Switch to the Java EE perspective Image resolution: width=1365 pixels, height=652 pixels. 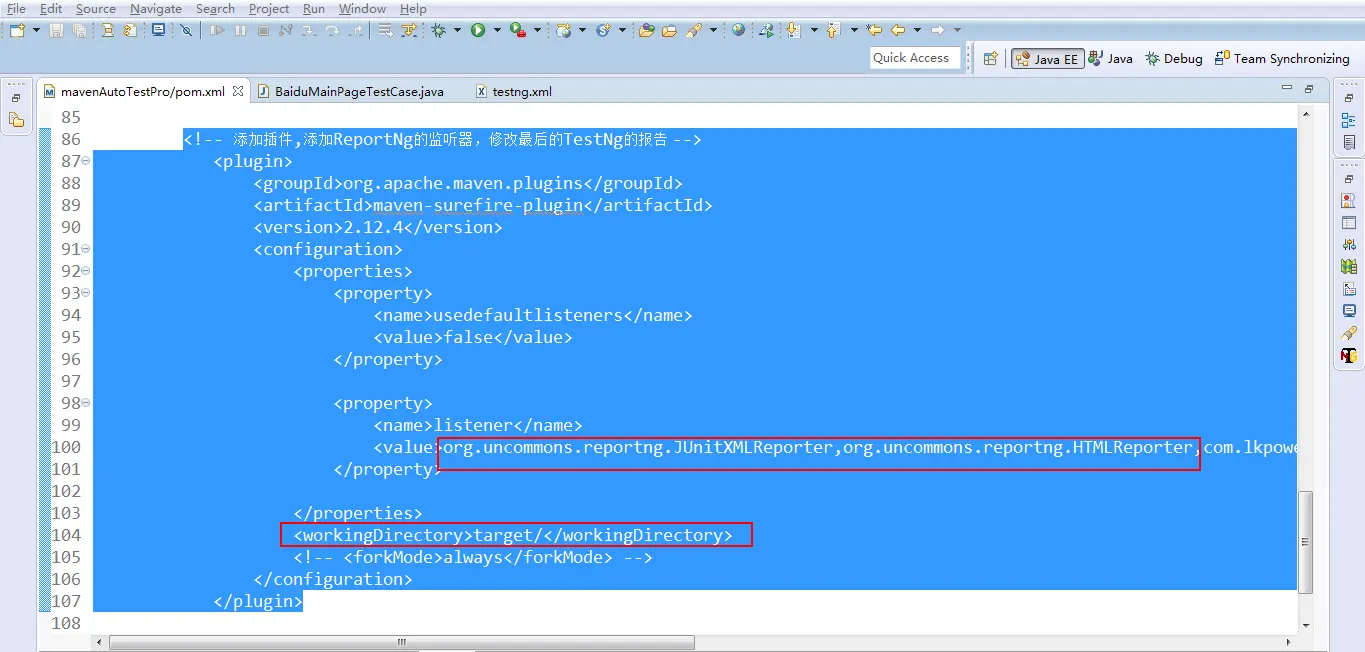point(1047,59)
